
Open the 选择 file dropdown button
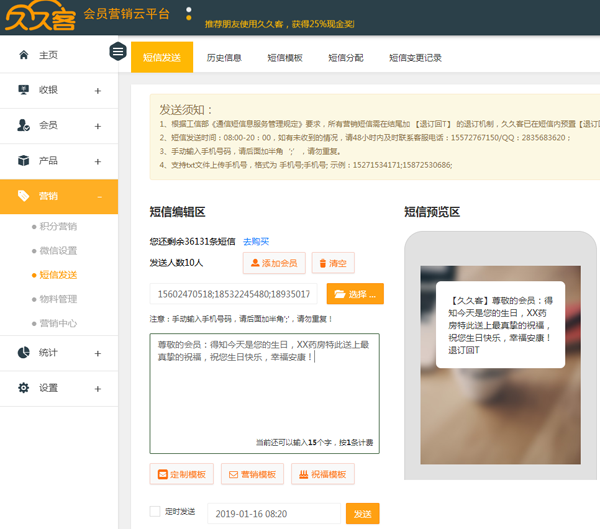[355, 294]
